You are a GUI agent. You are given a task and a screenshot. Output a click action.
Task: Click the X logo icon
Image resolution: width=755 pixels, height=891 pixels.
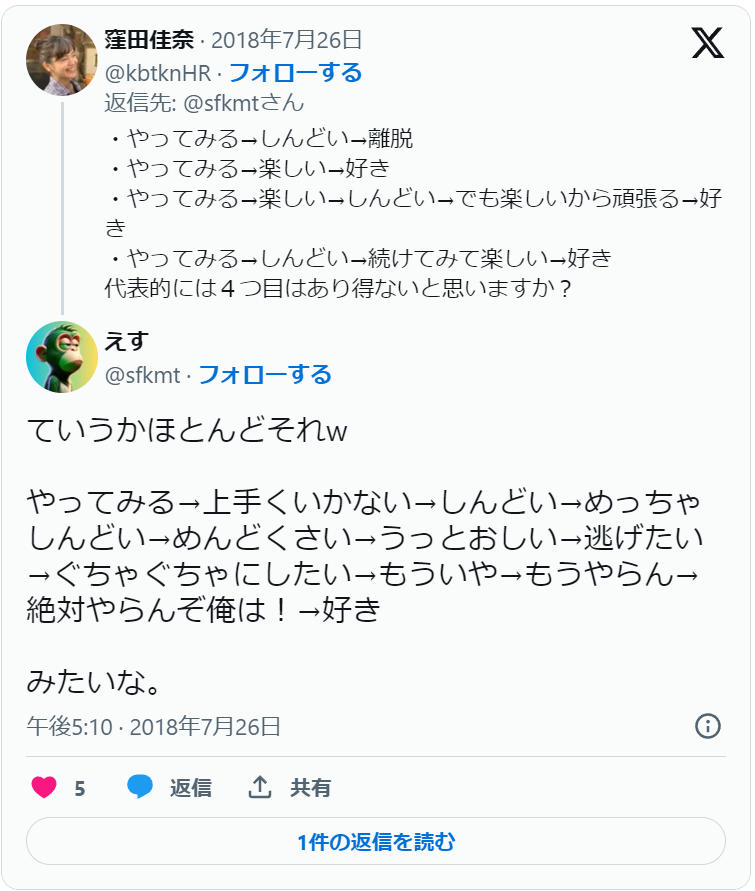(x=708, y=42)
